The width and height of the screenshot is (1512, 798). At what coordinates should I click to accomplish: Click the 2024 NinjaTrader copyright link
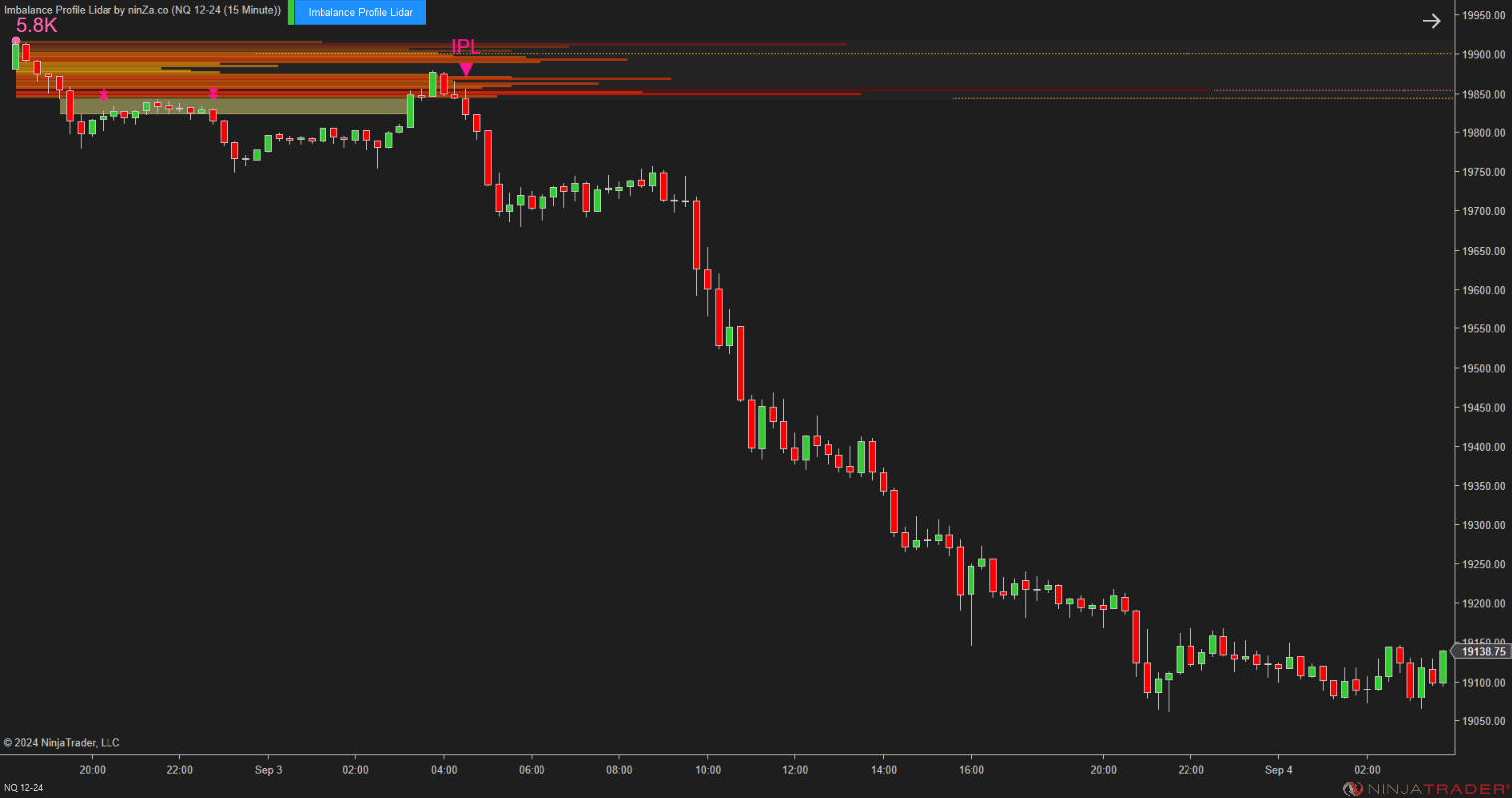click(62, 742)
